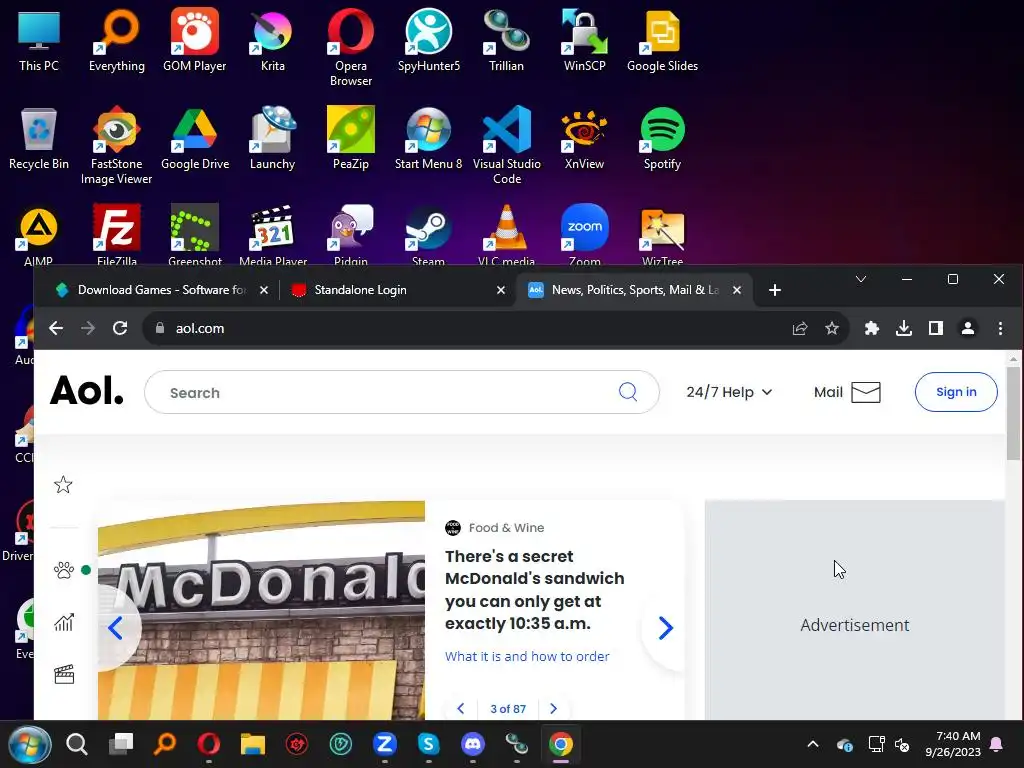Open the Windows Start button
This screenshot has height=768, width=1024.
pos(29,744)
